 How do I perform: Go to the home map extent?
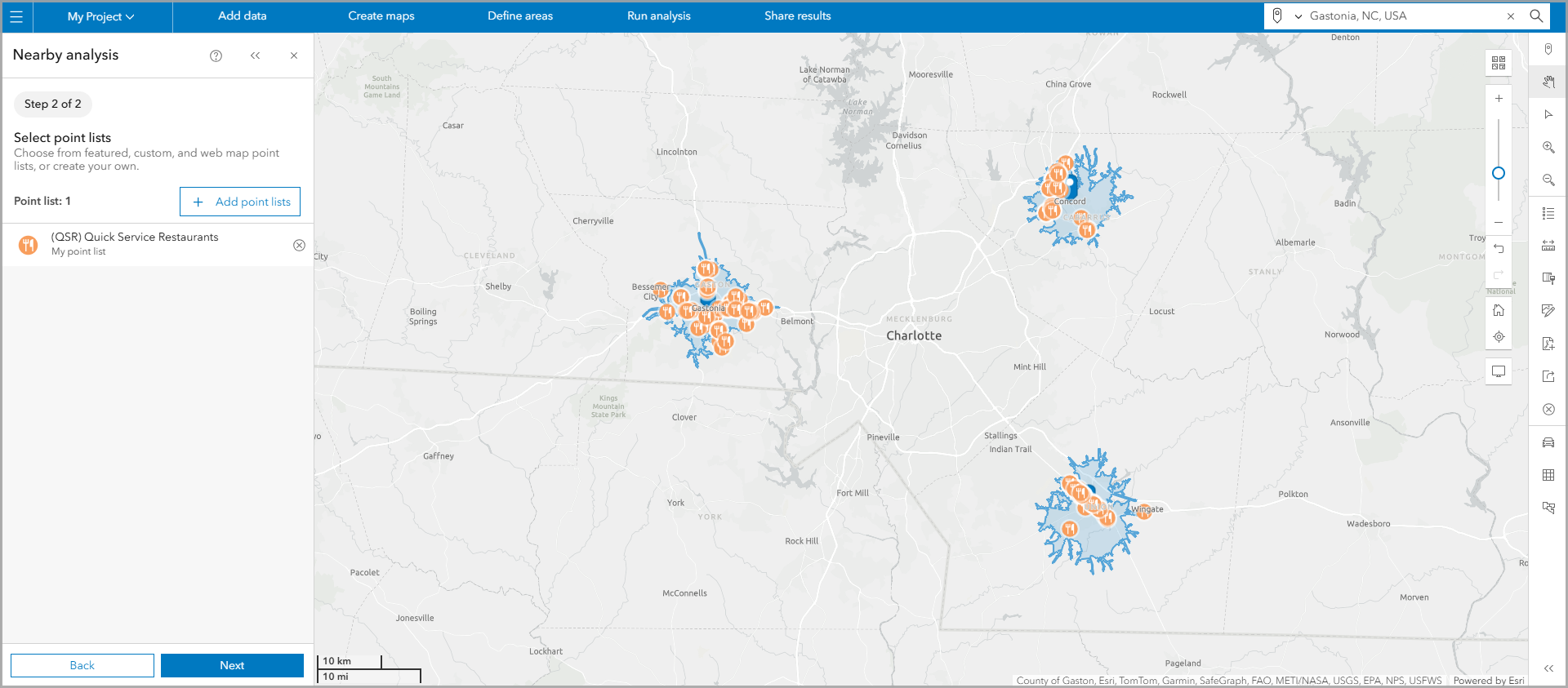click(x=1499, y=310)
